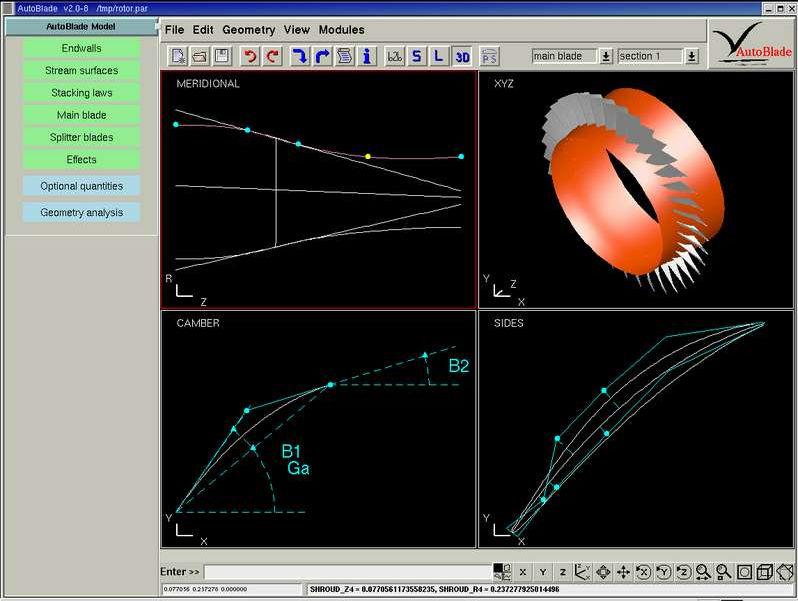The width and height of the screenshot is (798, 601).
Task: Click the fit view circle-in-square icon
Action: (x=744, y=573)
